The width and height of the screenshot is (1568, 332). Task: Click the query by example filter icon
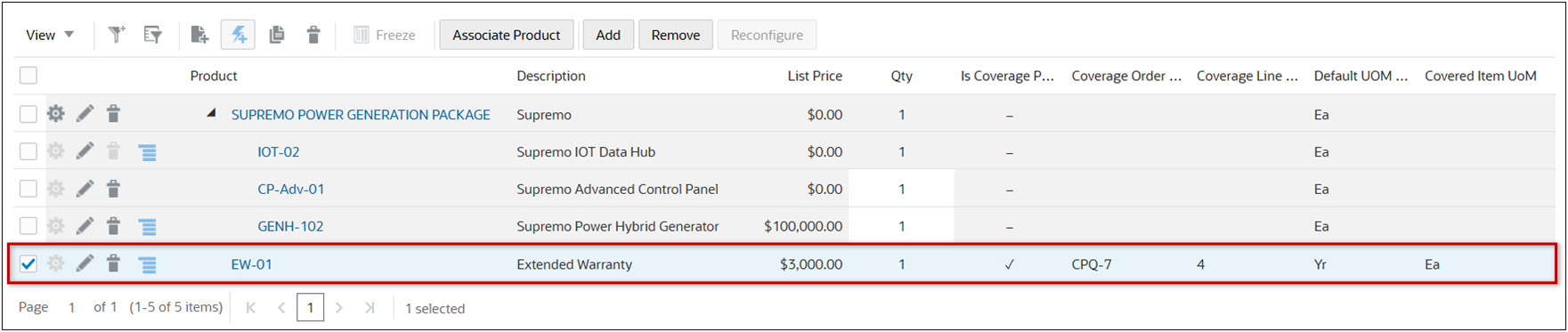pos(153,35)
